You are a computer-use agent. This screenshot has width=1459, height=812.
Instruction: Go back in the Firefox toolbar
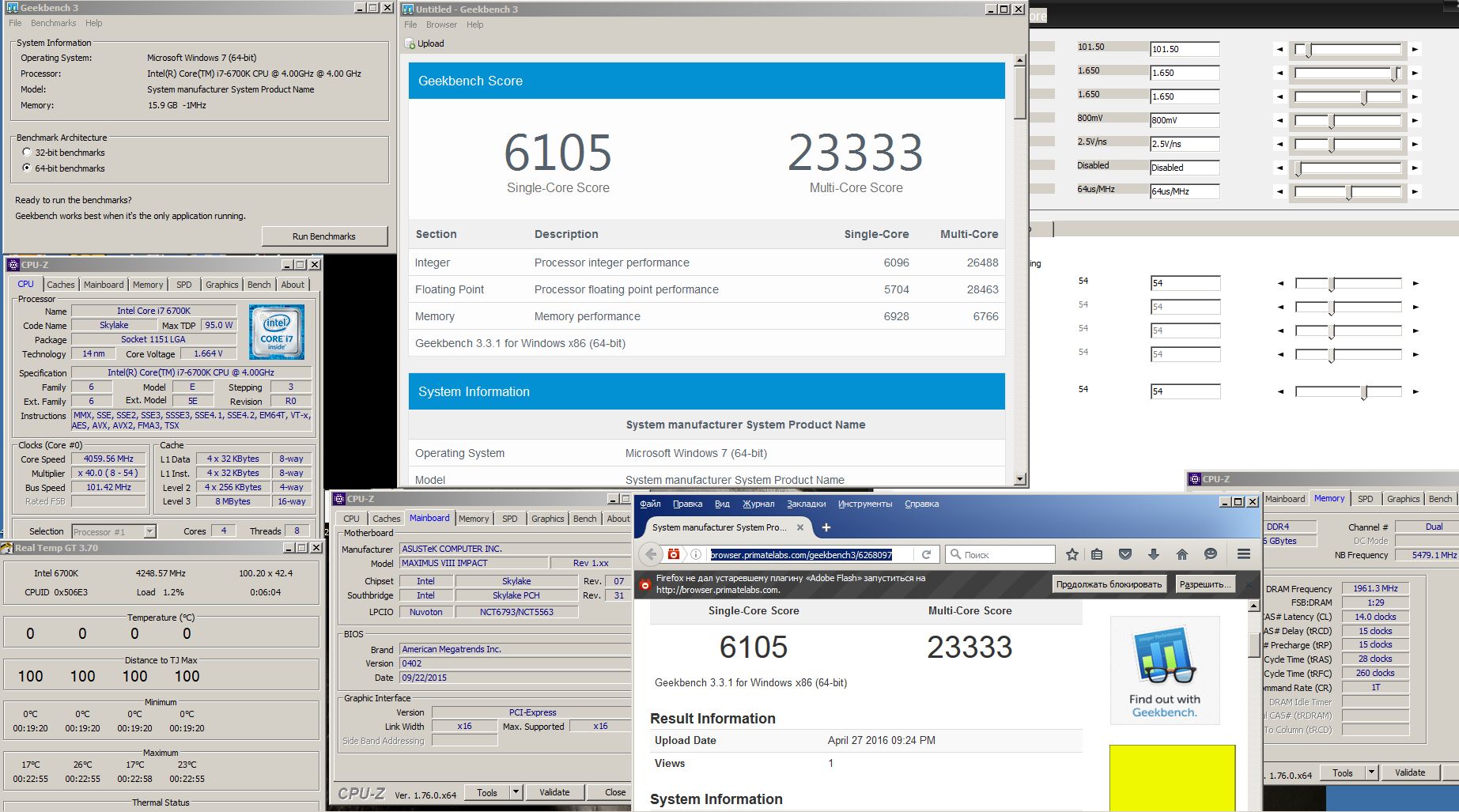(x=651, y=554)
